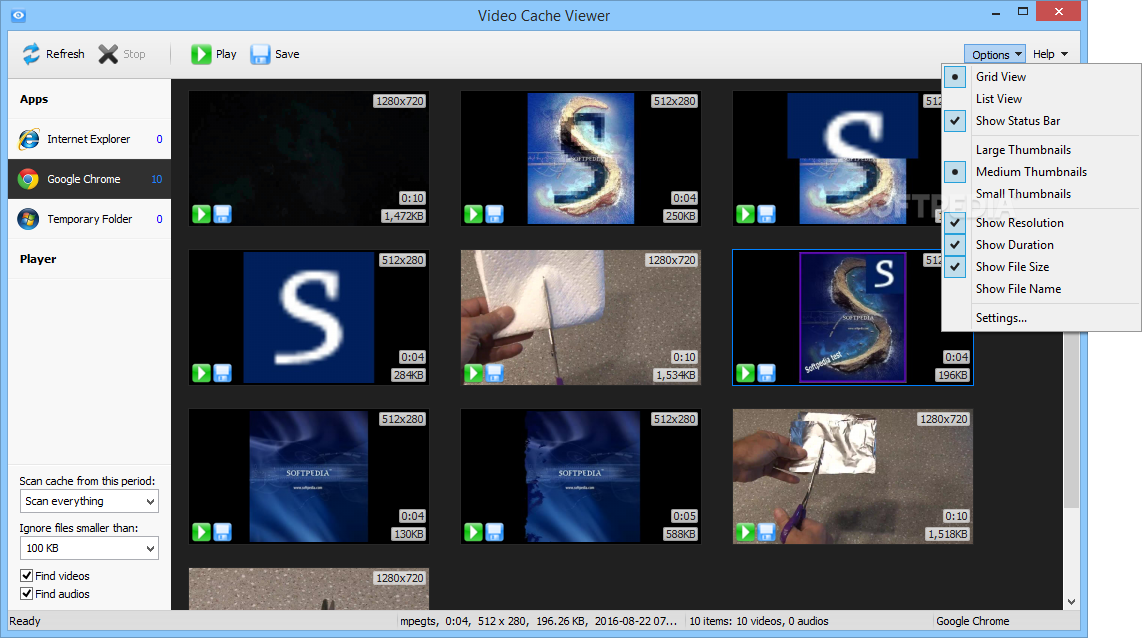Play the 1,518KB video with green icon
The image size is (1142, 638).
click(x=745, y=532)
